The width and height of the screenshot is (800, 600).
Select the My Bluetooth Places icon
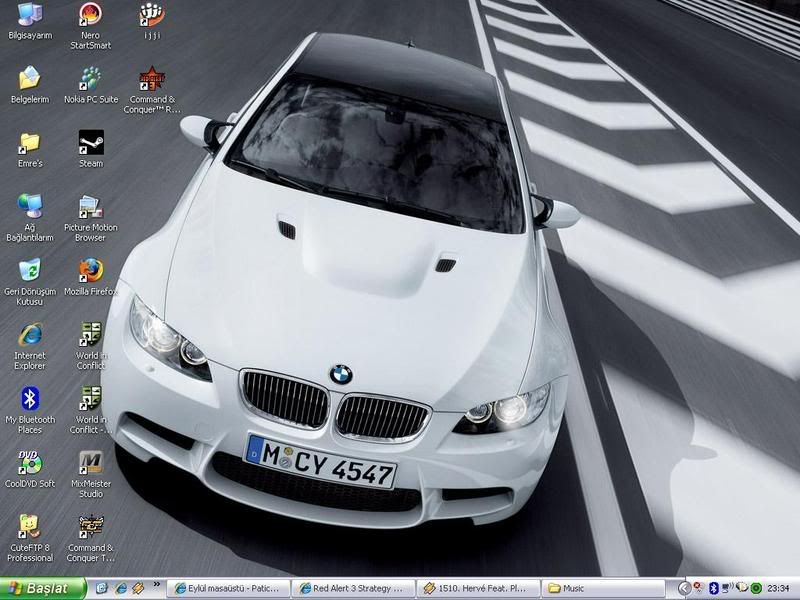click(30, 399)
